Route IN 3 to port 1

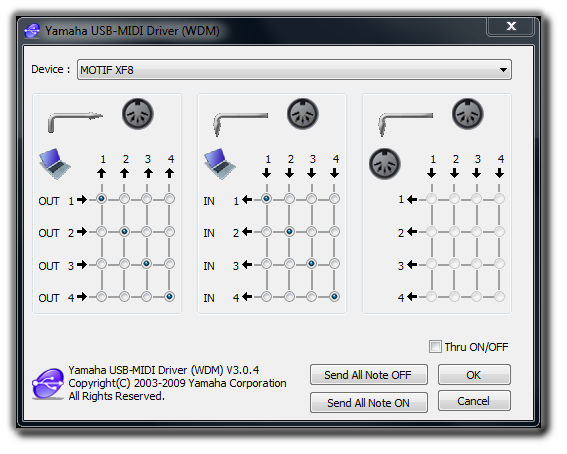[267, 264]
